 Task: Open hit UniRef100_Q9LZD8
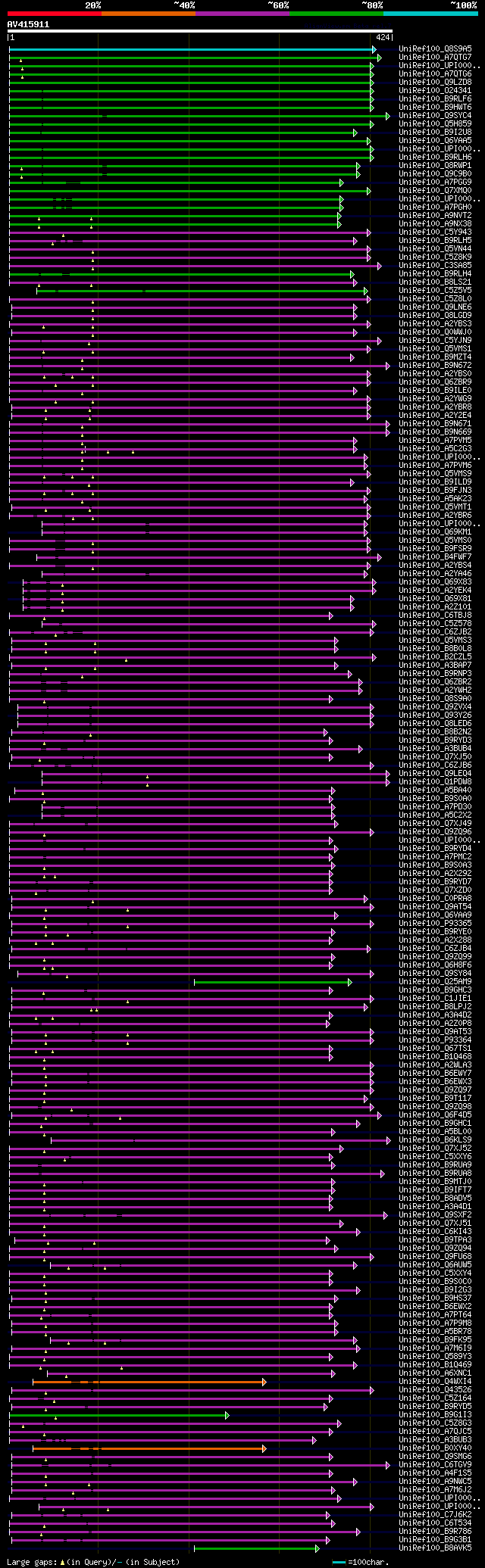[x=435, y=83]
